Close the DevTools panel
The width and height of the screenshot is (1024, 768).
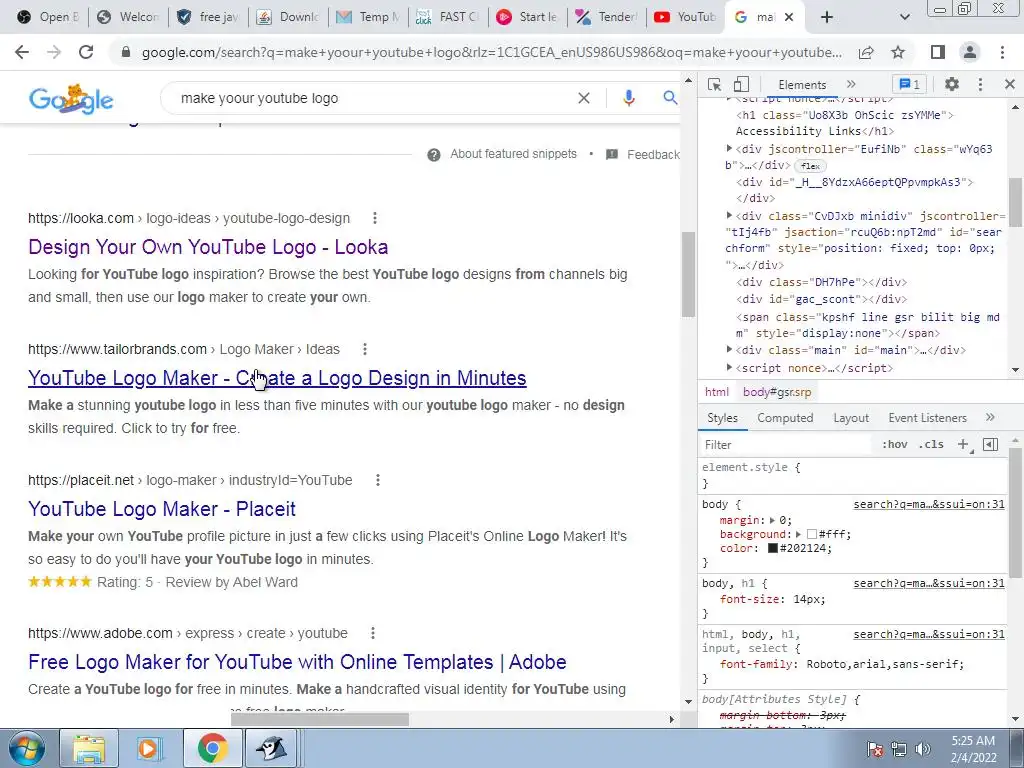[x=1010, y=84]
